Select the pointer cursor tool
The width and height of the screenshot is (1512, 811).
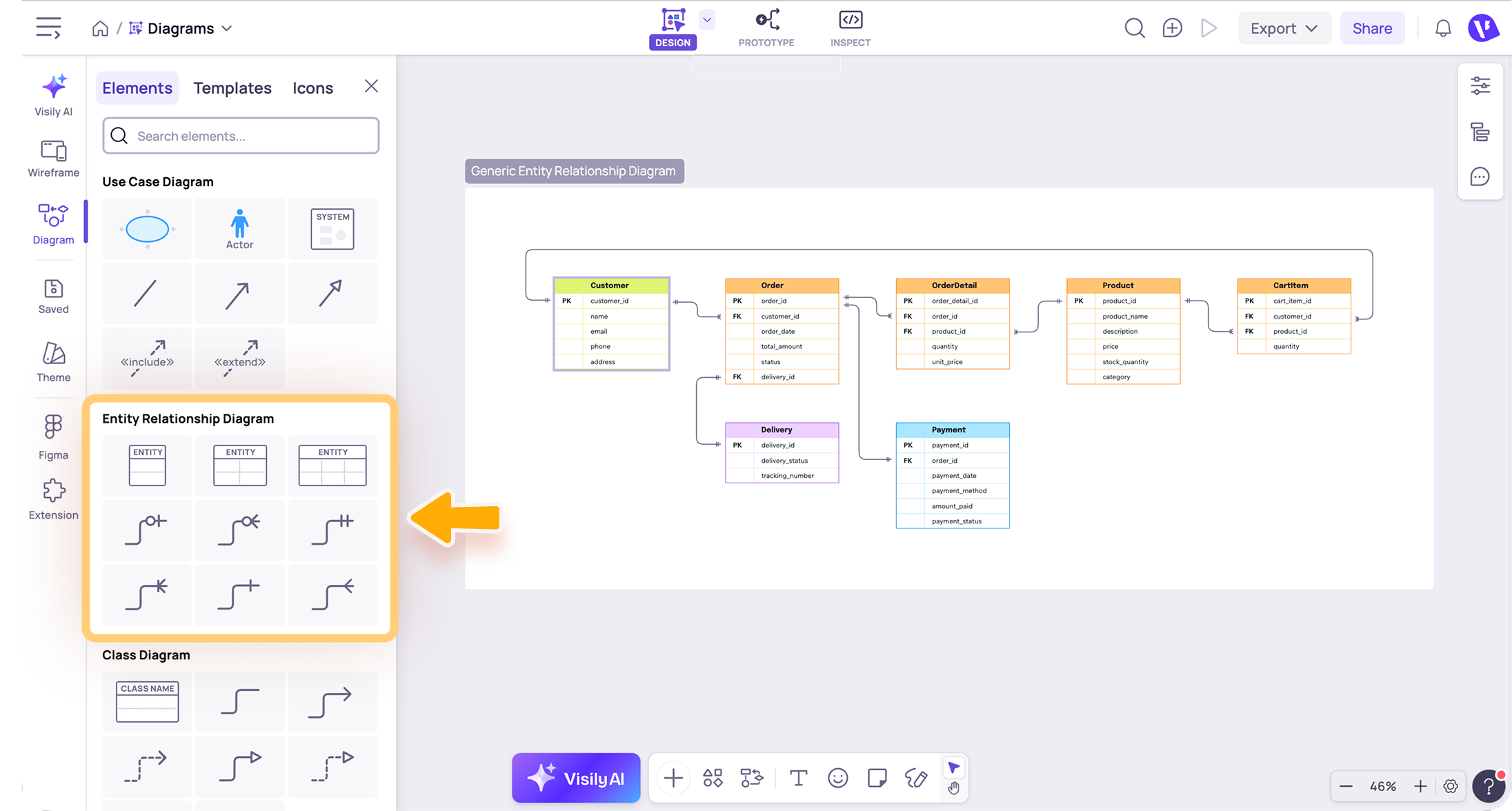pos(953,768)
